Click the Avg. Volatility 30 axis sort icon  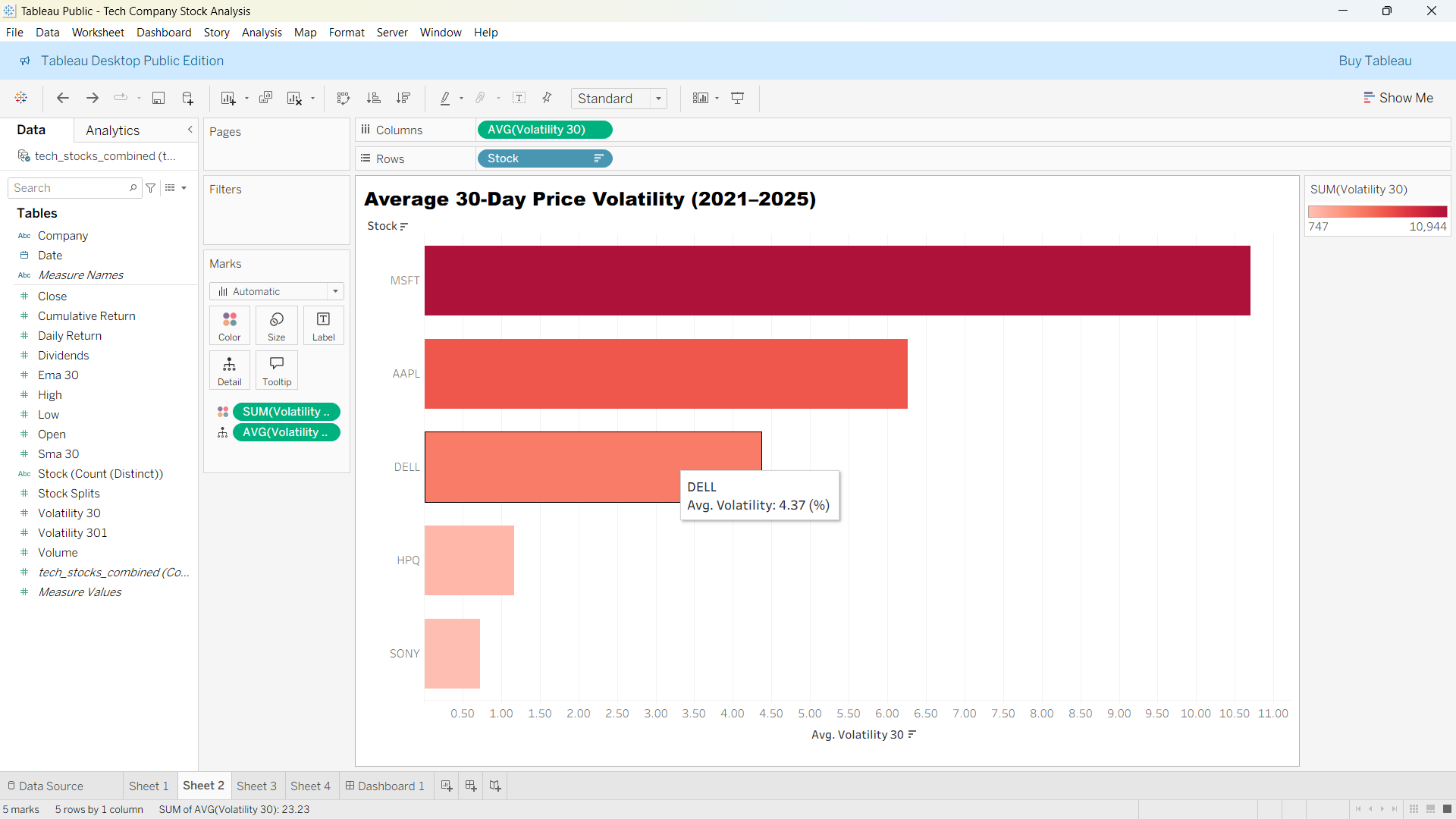coord(912,734)
